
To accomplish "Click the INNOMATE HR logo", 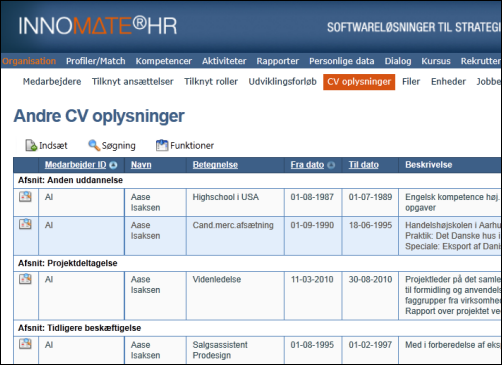I will pos(98,26).
